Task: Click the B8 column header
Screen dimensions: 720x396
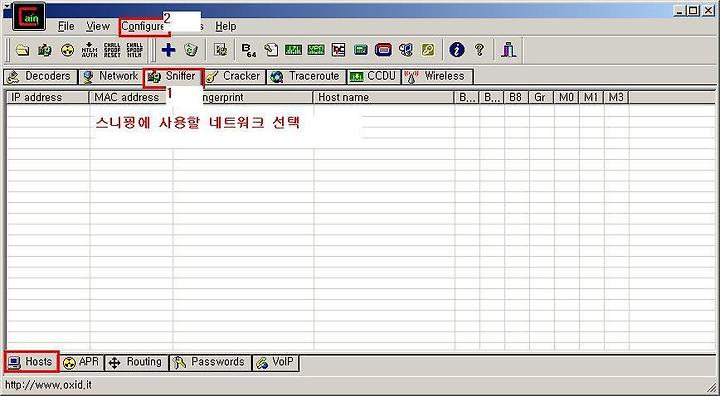Action: point(516,97)
